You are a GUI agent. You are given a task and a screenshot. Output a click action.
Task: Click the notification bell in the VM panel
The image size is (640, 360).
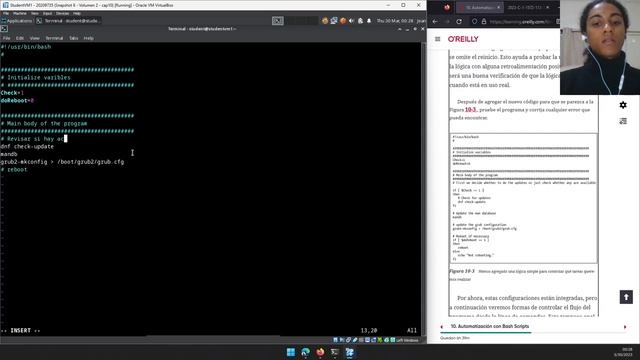point(369,21)
